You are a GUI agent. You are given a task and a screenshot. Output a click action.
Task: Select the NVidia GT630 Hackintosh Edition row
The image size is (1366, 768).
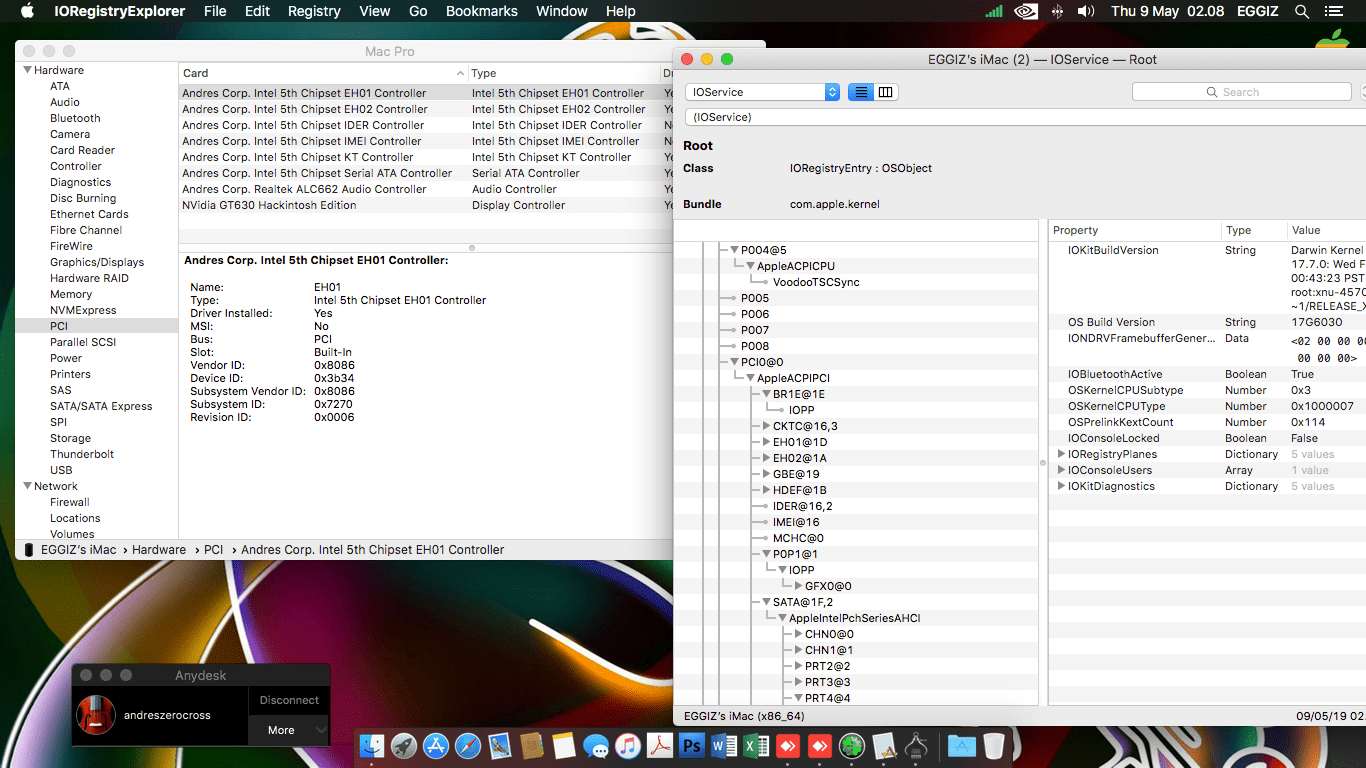click(x=426, y=205)
